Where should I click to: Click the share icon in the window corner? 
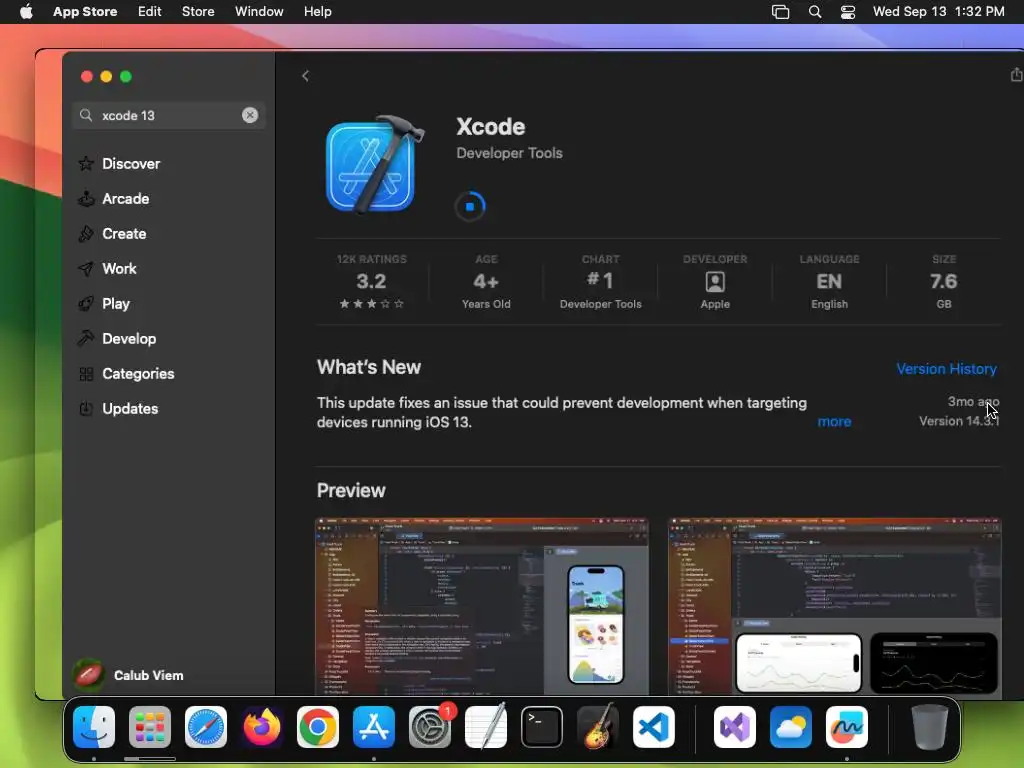click(1016, 74)
